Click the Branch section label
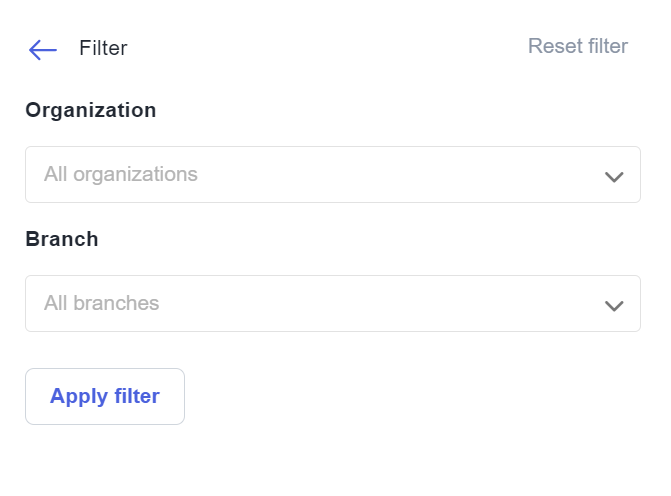Screen dimensions: 671x496 (62, 240)
